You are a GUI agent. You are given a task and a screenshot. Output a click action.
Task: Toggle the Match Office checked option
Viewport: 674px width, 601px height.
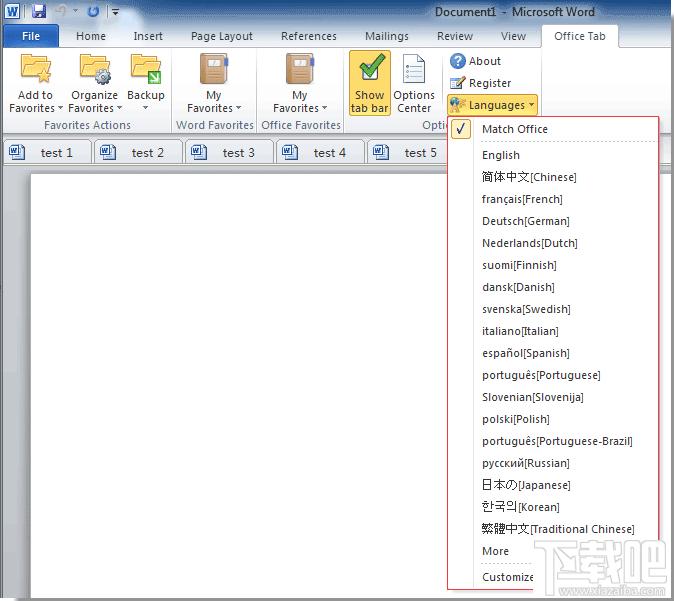click(x=553, y=129)
